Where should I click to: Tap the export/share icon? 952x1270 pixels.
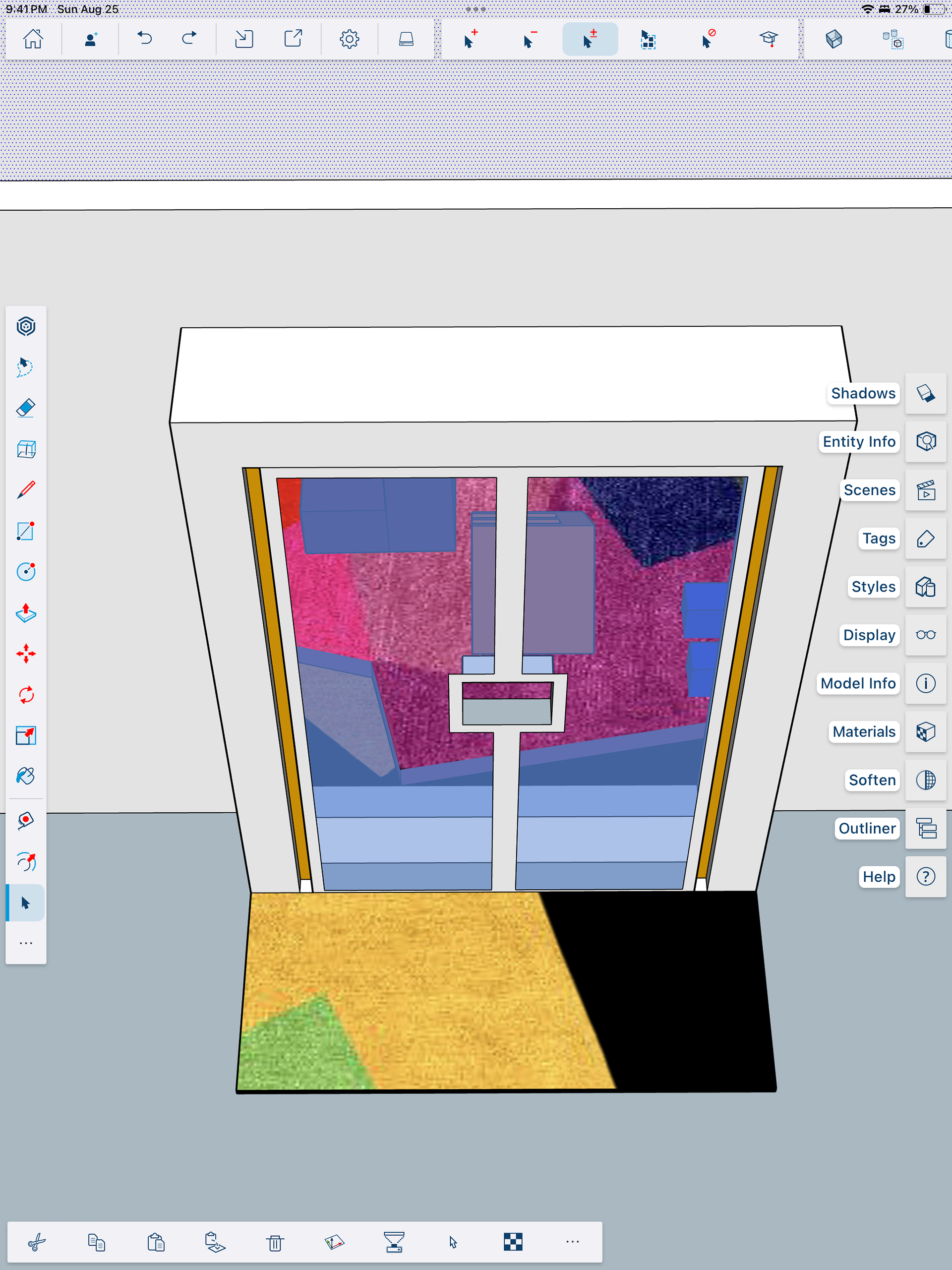click(294, 39)
